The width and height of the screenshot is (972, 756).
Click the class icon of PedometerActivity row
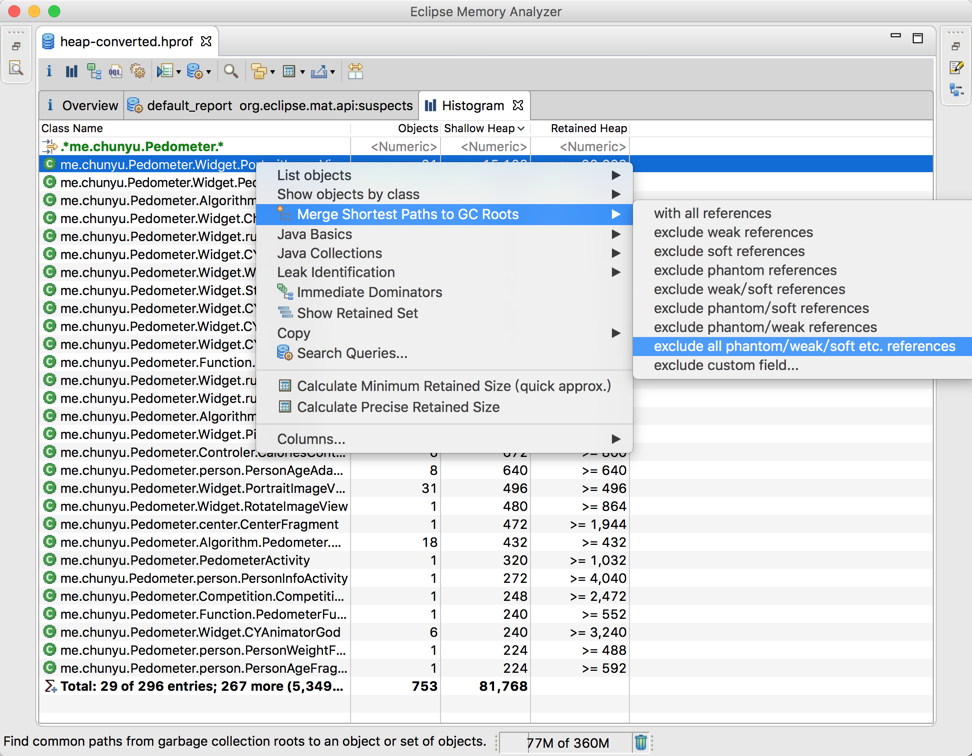pos(50,560)
